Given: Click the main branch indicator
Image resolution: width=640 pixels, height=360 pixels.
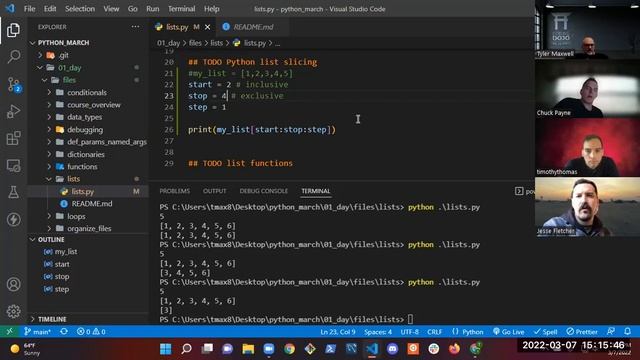Looking at the screenshot, I should (37, 331).
